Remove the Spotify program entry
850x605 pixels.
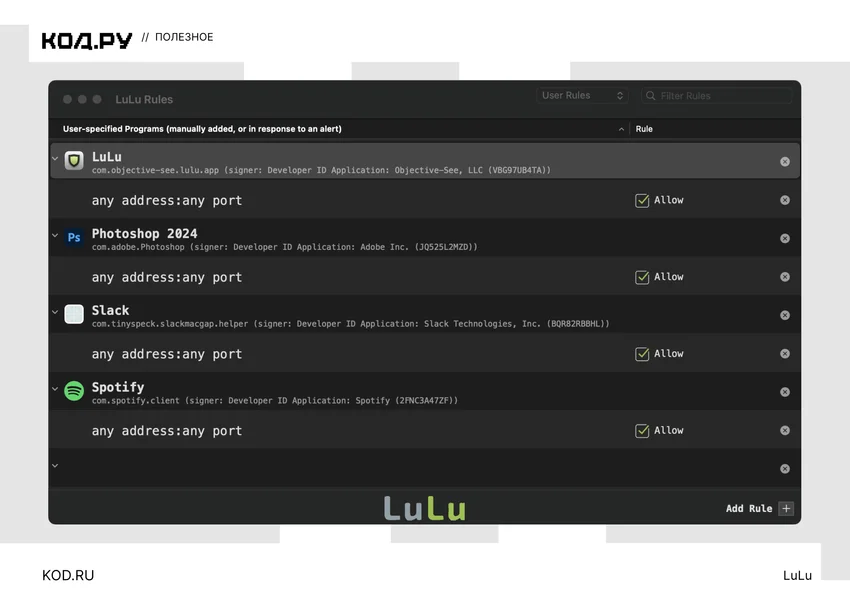pos(784,392)
